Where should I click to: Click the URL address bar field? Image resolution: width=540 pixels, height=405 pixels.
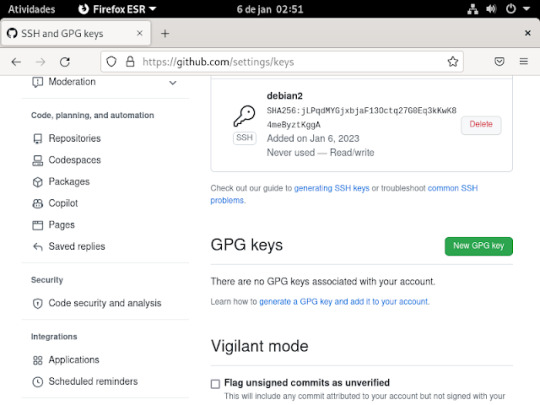point(282,62)
